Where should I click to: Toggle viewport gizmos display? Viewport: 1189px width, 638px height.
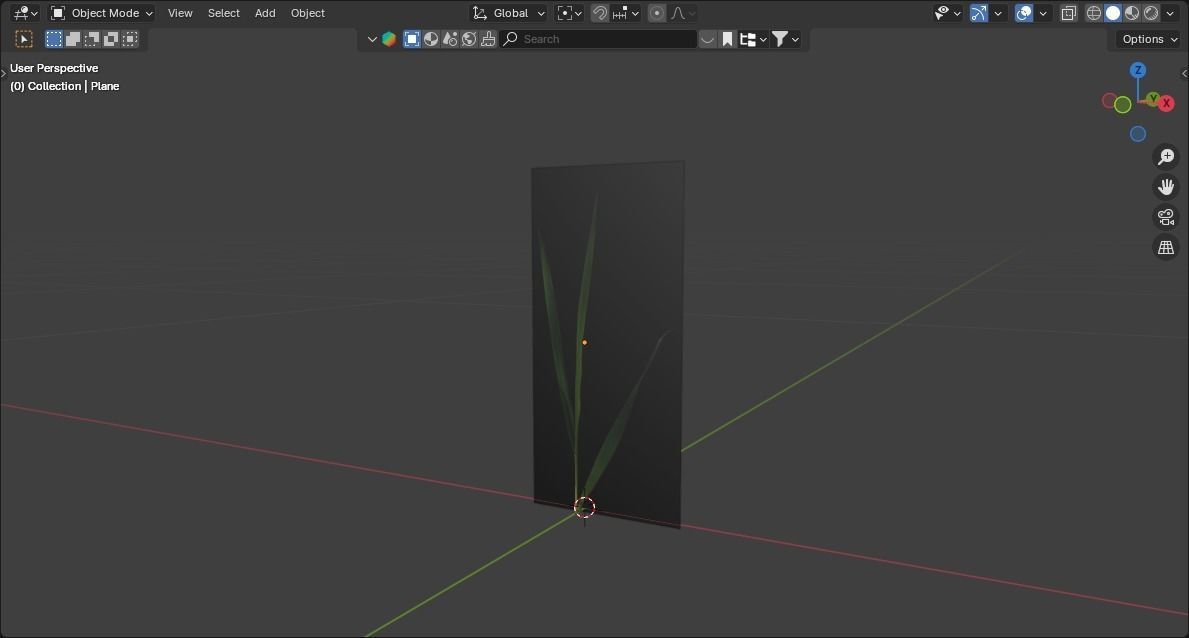[x=979, y=13]
